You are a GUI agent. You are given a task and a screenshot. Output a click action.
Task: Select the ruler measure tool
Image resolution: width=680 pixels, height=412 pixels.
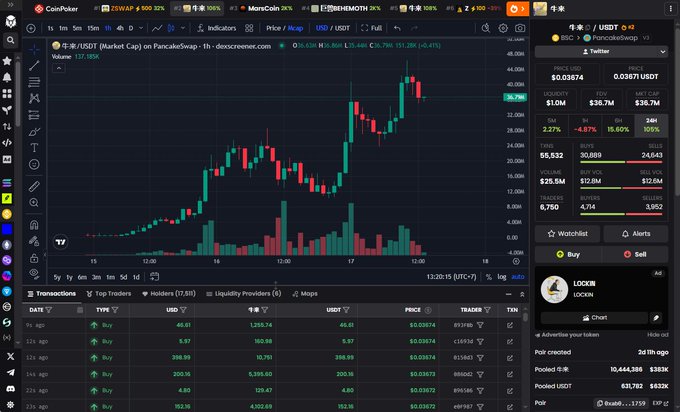click(34, 186)
